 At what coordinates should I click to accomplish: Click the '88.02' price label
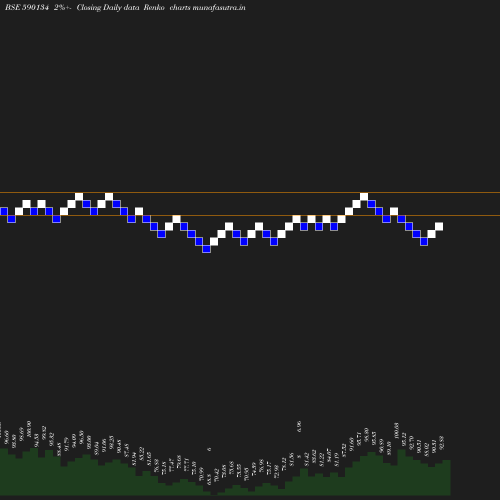click(x=426, y=450)
